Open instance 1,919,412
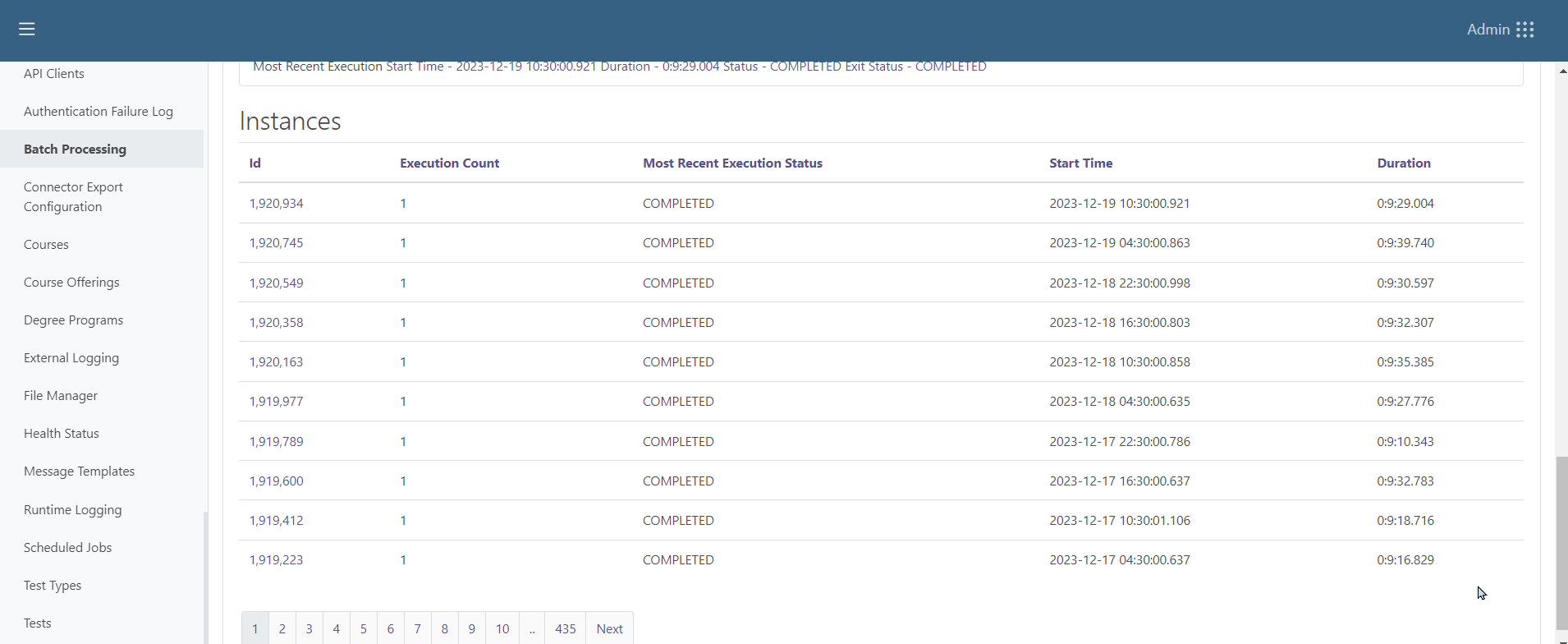Viewport: 1568px width, 644px height. tap(277, 521)
